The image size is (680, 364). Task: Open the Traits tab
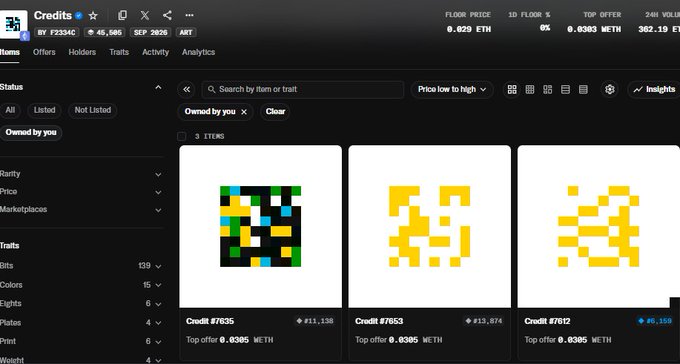pos(119,52)
